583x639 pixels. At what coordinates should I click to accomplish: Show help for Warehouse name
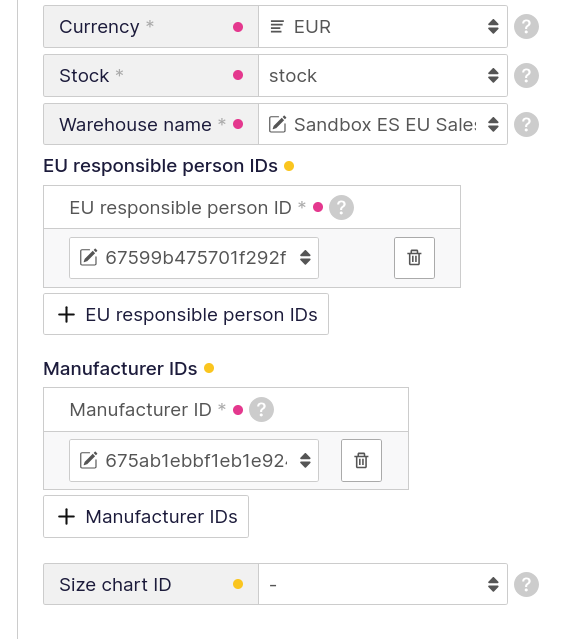click(526, 124)
